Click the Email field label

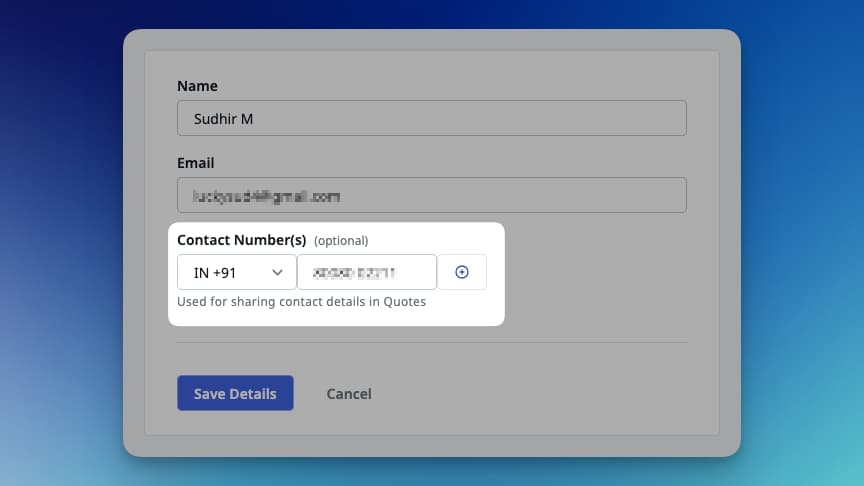tap(196, 163)
